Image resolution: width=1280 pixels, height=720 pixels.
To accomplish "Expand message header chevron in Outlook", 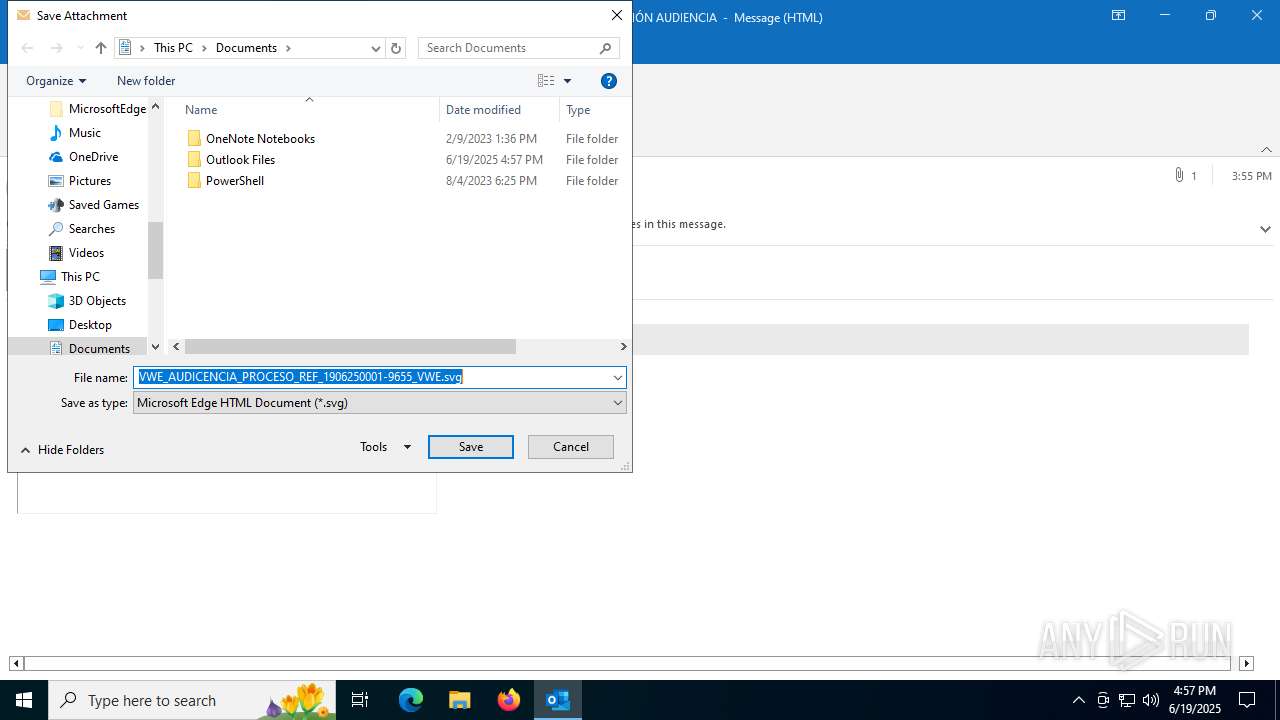I will [x=1265, y=229].
